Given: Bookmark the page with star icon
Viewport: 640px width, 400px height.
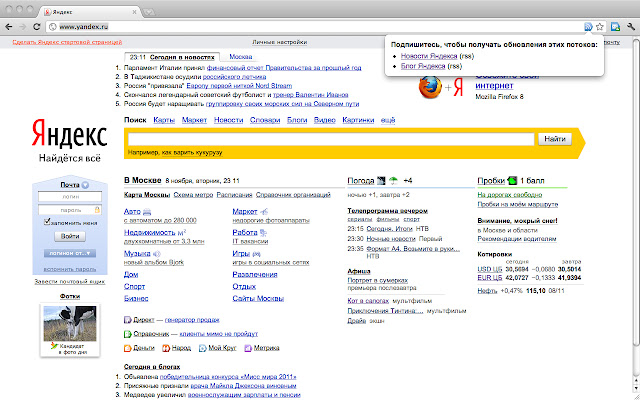Looking at the screenshot, I should click(600, 27).
